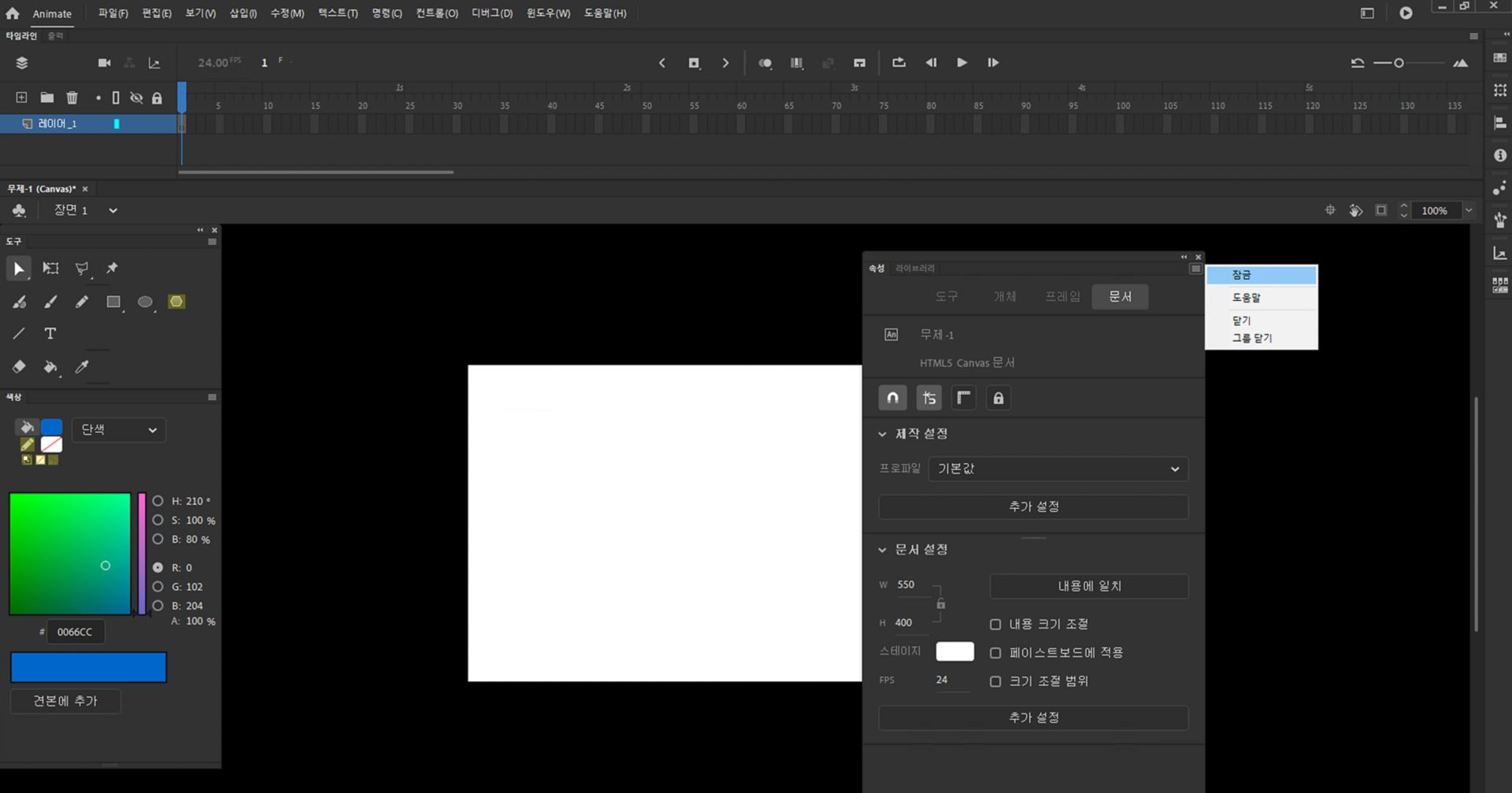Open the 프로파일 기본값 dropdown
The width and height of the screenshot is (1512, 793).
pyautogui.click(x=1058, y=469)
